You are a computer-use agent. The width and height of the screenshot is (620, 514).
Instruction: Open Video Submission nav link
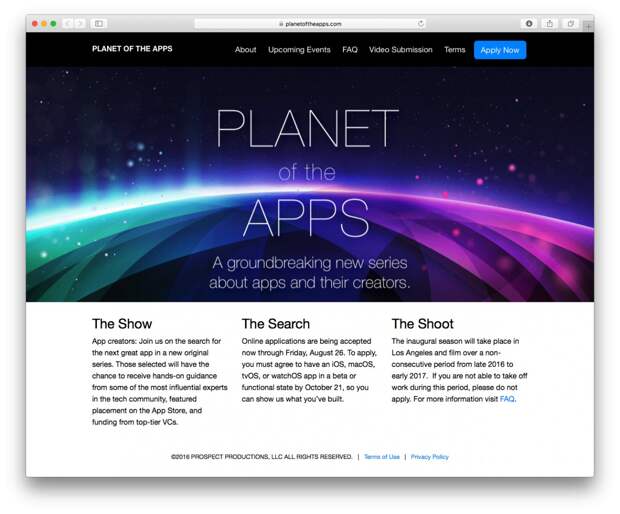point(401,50)
